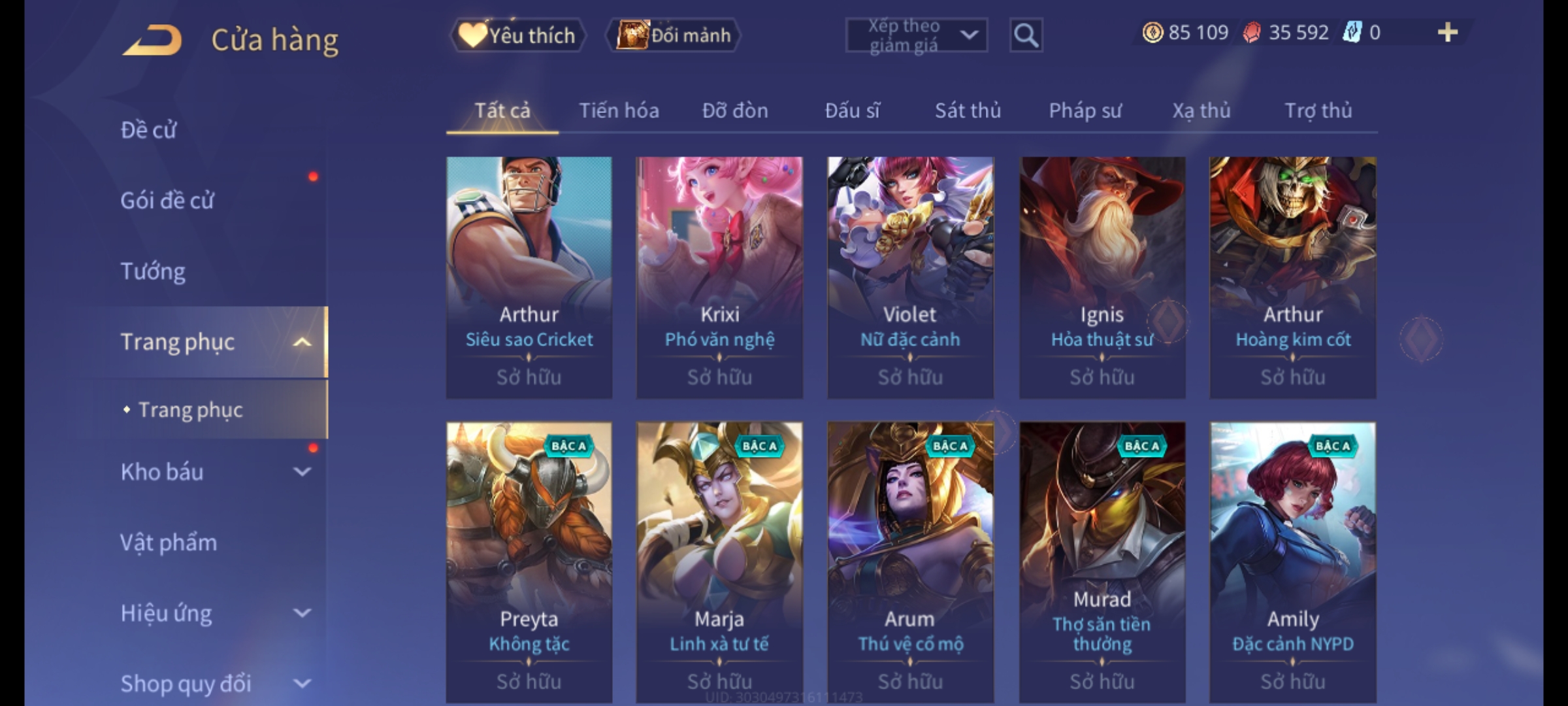Switch to the Sát thủ tab

coord(968,110)
